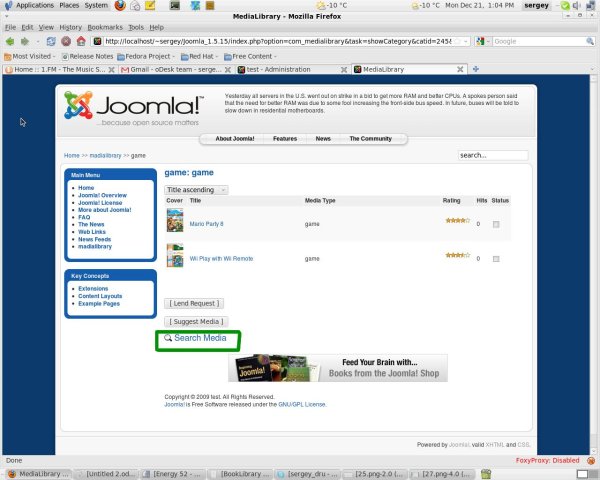Click the Joomla! Shop books banner
Screen dimensions: 600x480
(338, 368)
